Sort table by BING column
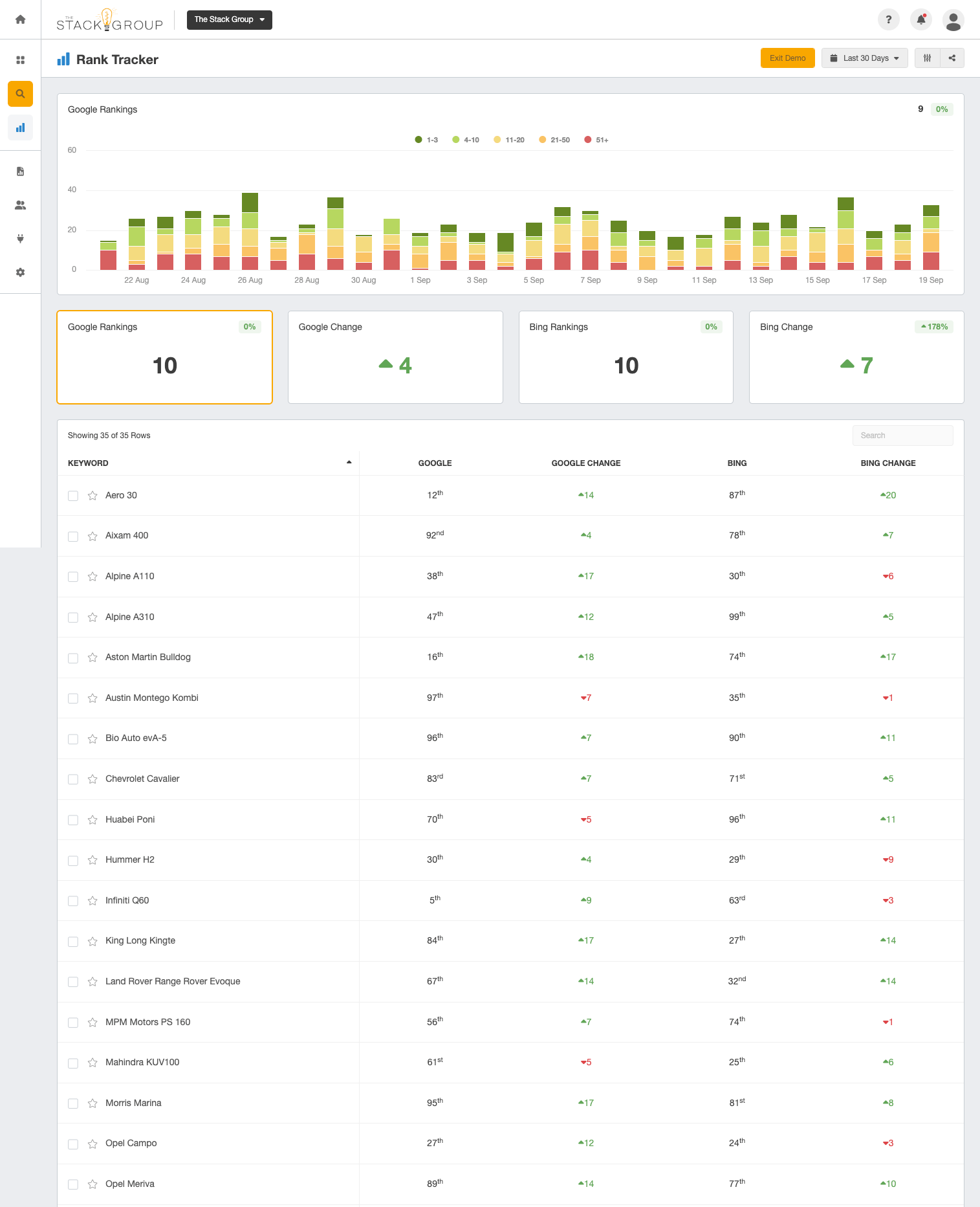Image resolution: width=980 pixels, height=1207 pixels. [737, 463]
